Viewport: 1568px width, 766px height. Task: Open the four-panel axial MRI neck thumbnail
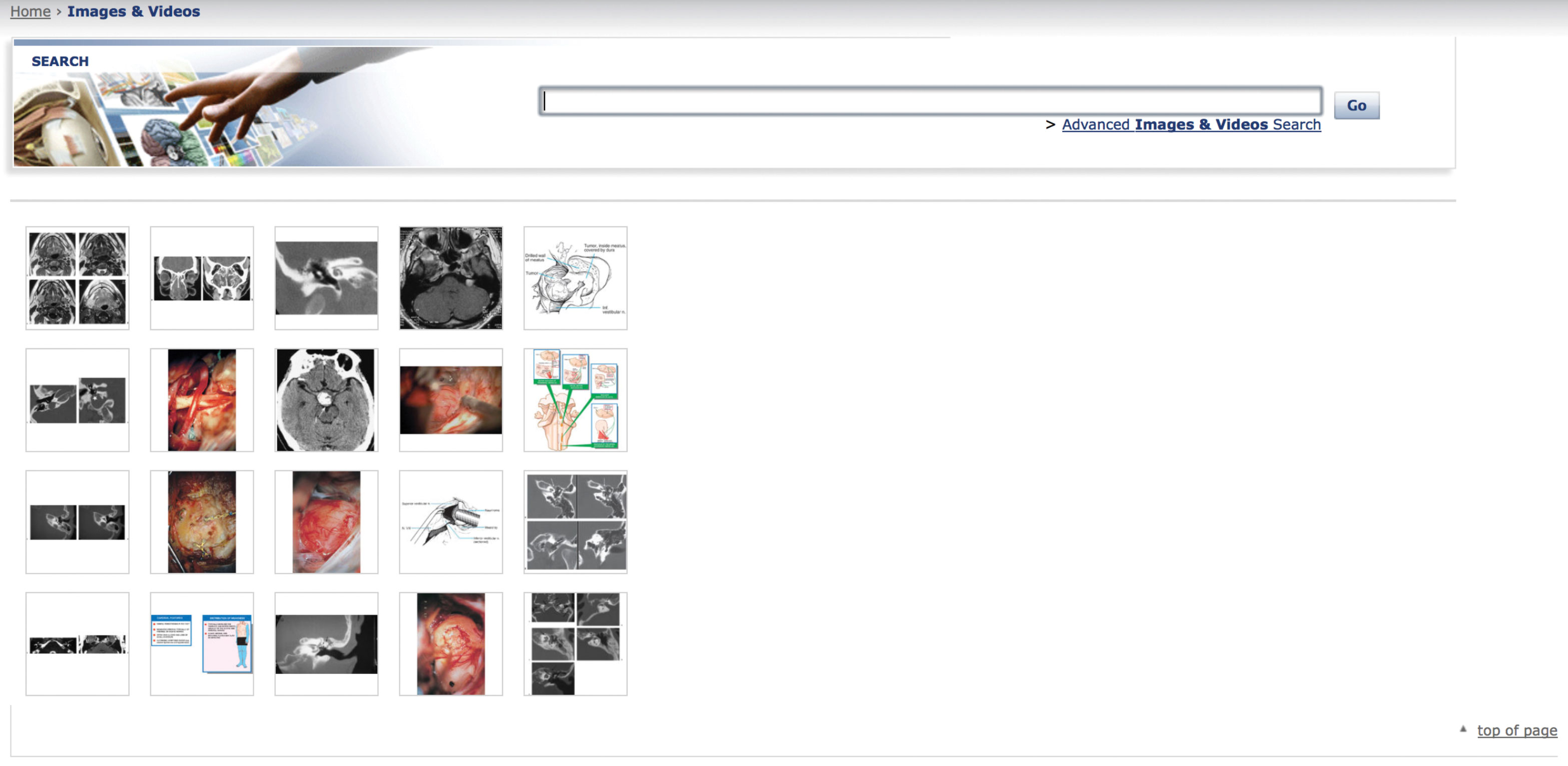[x=77, y=278]
